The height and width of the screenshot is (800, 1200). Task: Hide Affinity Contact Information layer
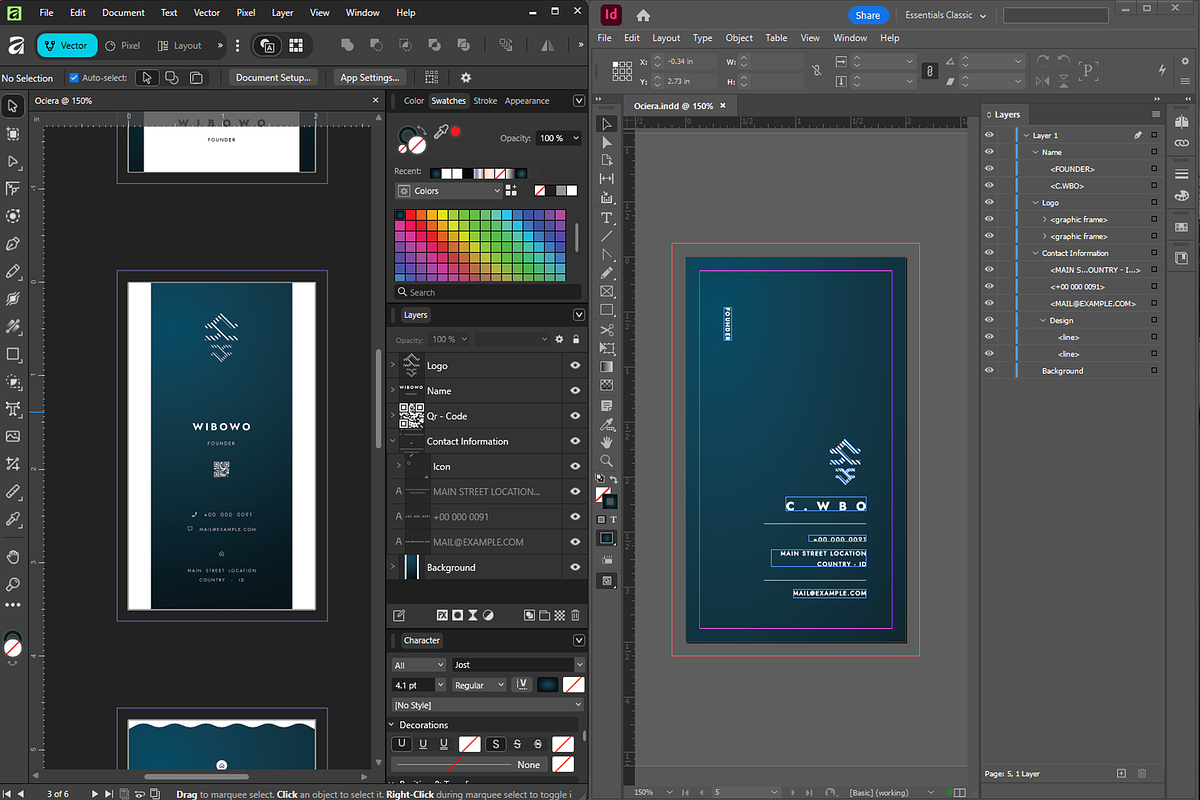(575, 441)
